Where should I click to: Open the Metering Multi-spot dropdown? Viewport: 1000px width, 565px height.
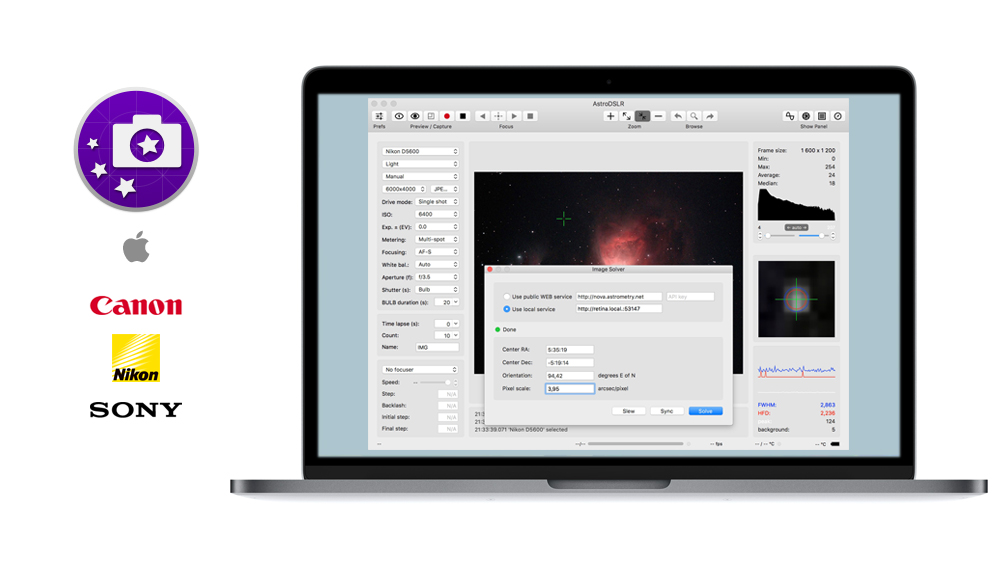(x=437, y=239)
